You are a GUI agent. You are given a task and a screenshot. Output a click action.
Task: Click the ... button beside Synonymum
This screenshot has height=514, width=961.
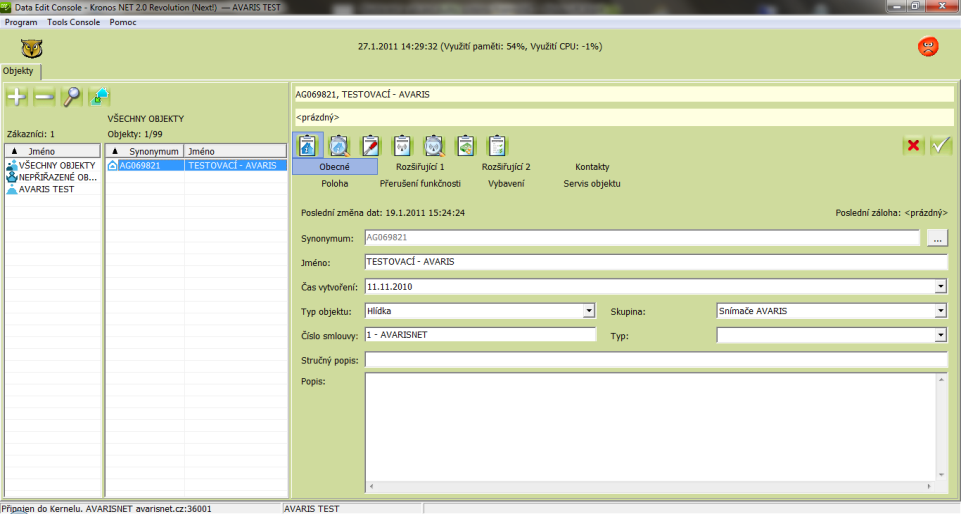click(937, 238)
